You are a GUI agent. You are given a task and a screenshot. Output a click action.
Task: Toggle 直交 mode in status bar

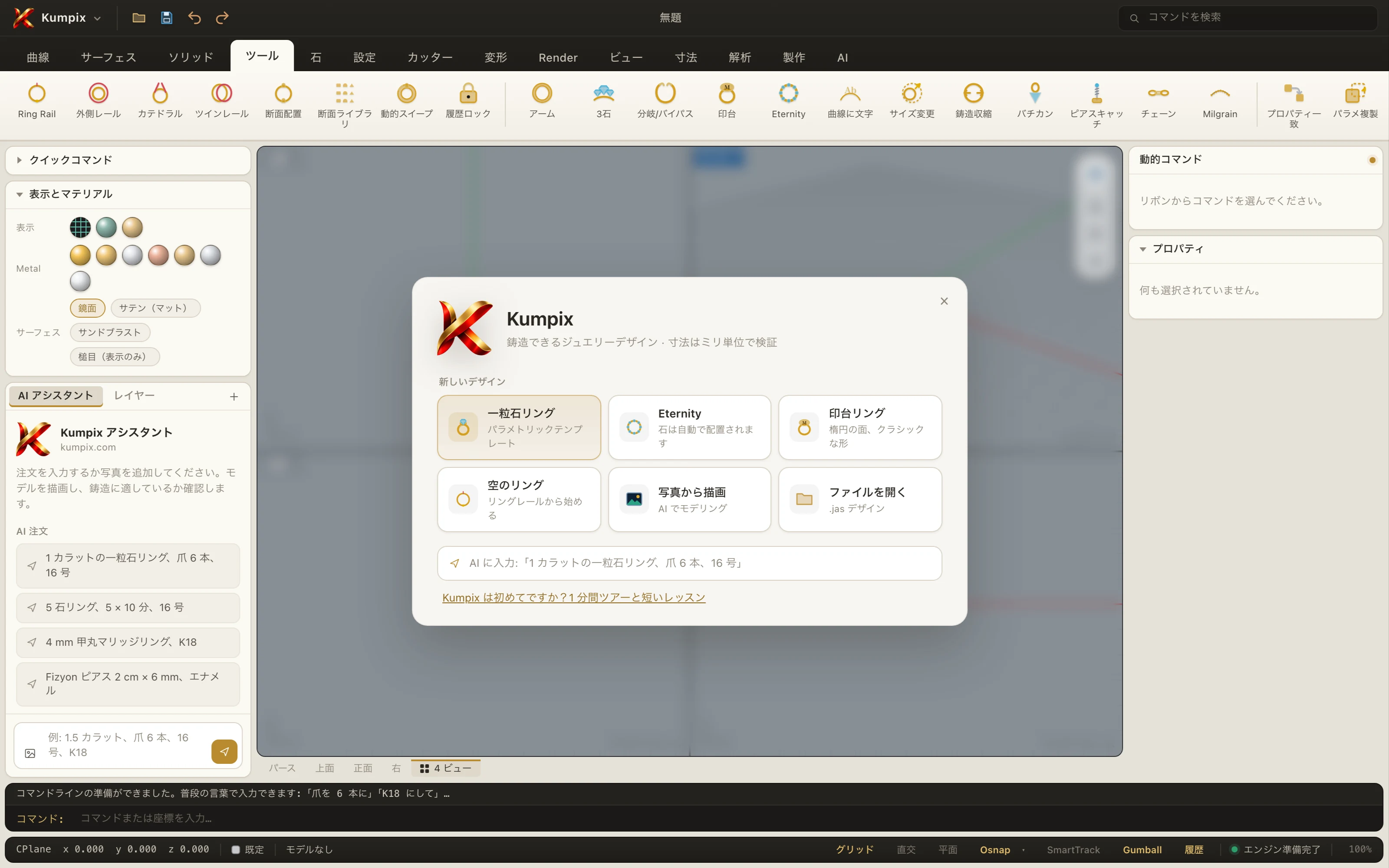906,849
